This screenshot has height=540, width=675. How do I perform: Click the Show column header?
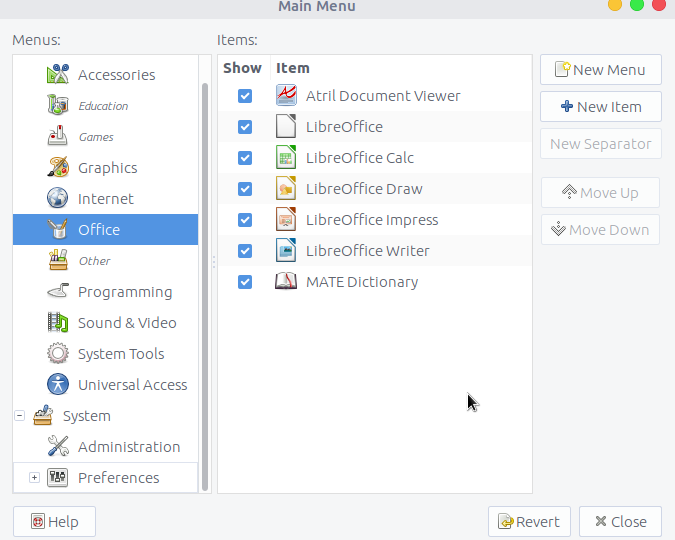242,68
